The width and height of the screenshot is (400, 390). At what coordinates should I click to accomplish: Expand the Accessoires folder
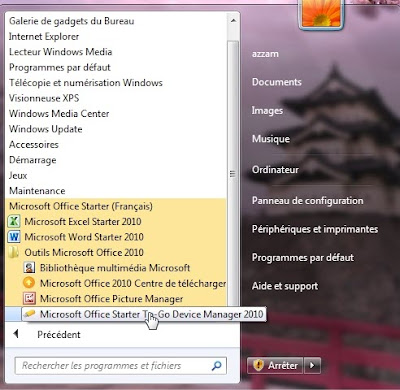pyautogui.click(x=34, y=144)
